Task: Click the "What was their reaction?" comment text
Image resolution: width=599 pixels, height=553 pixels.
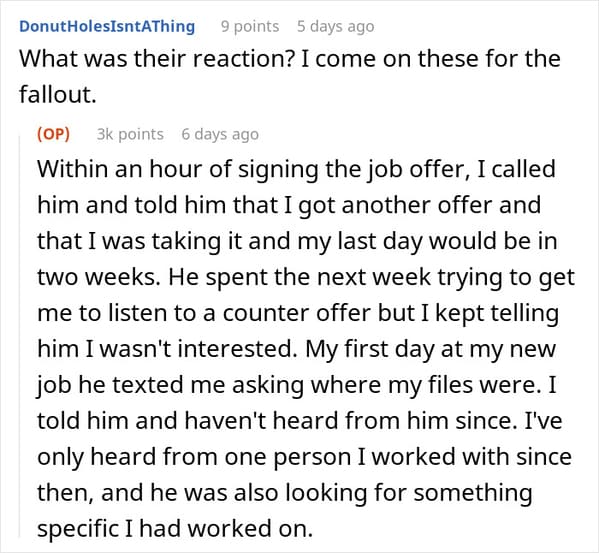Action: [x=158, y=59]
